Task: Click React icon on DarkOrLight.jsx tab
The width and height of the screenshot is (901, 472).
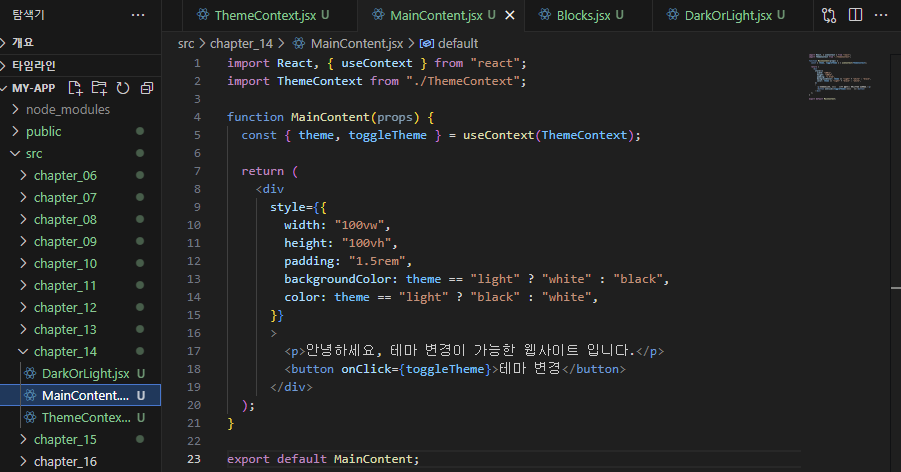Action: pos(672,15)
